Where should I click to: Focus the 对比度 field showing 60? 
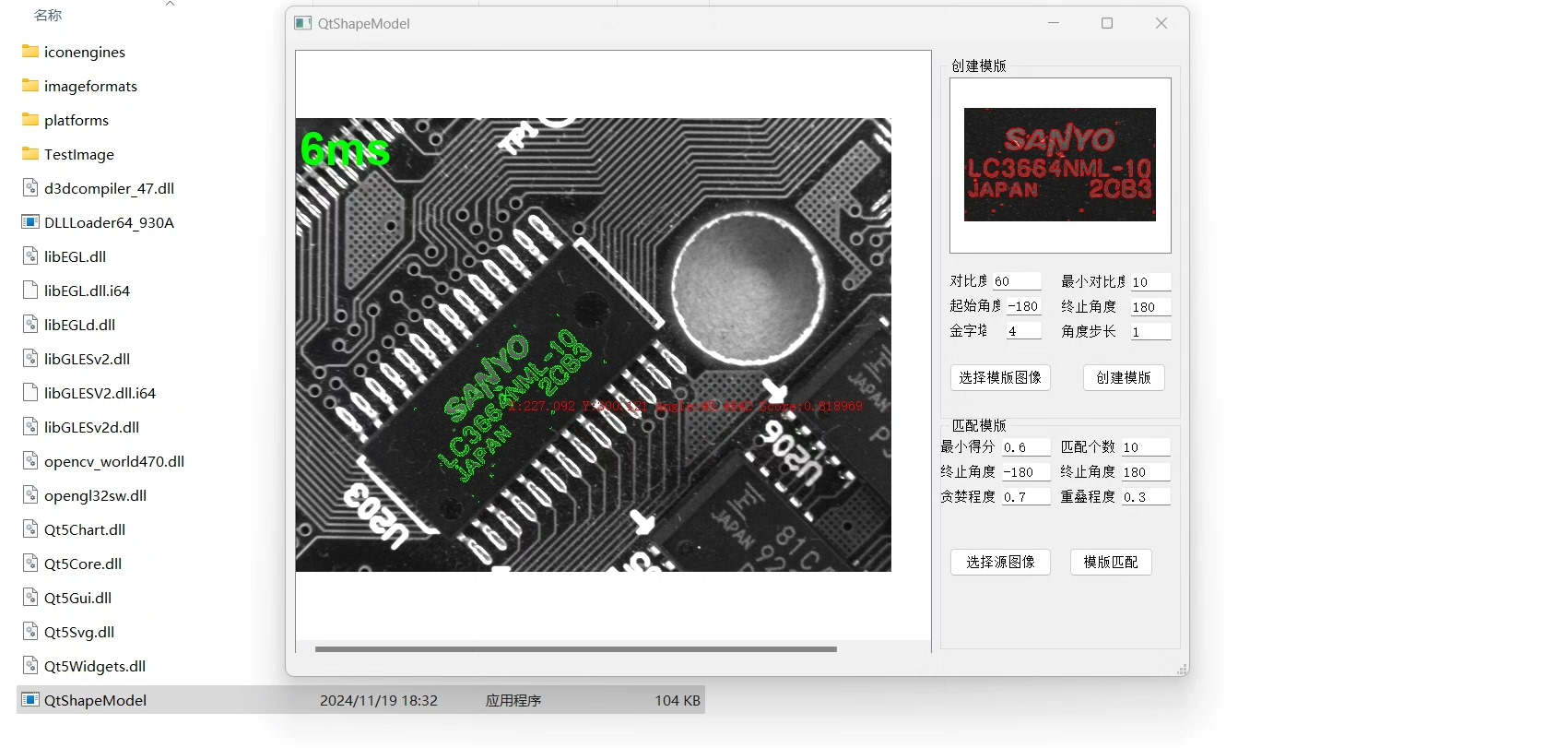1017,281
